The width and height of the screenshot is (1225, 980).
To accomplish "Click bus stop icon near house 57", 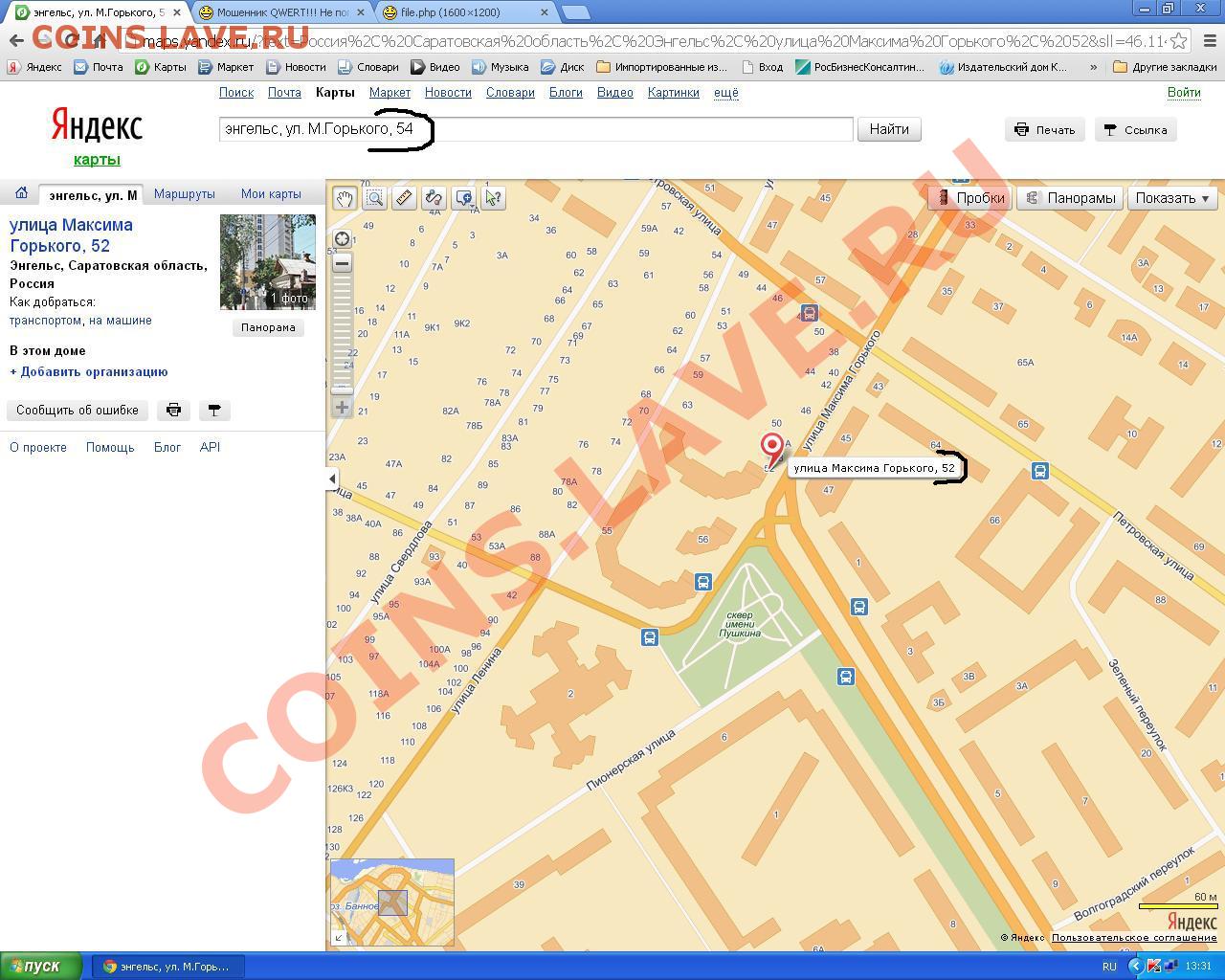I will pyautogui.click(x=809, y=313).
